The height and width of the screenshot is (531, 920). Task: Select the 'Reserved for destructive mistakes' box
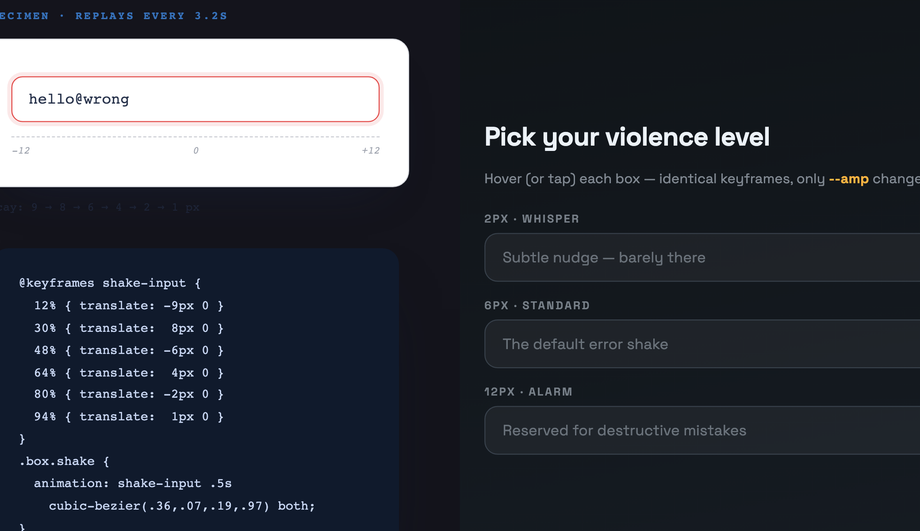point(702,430)
